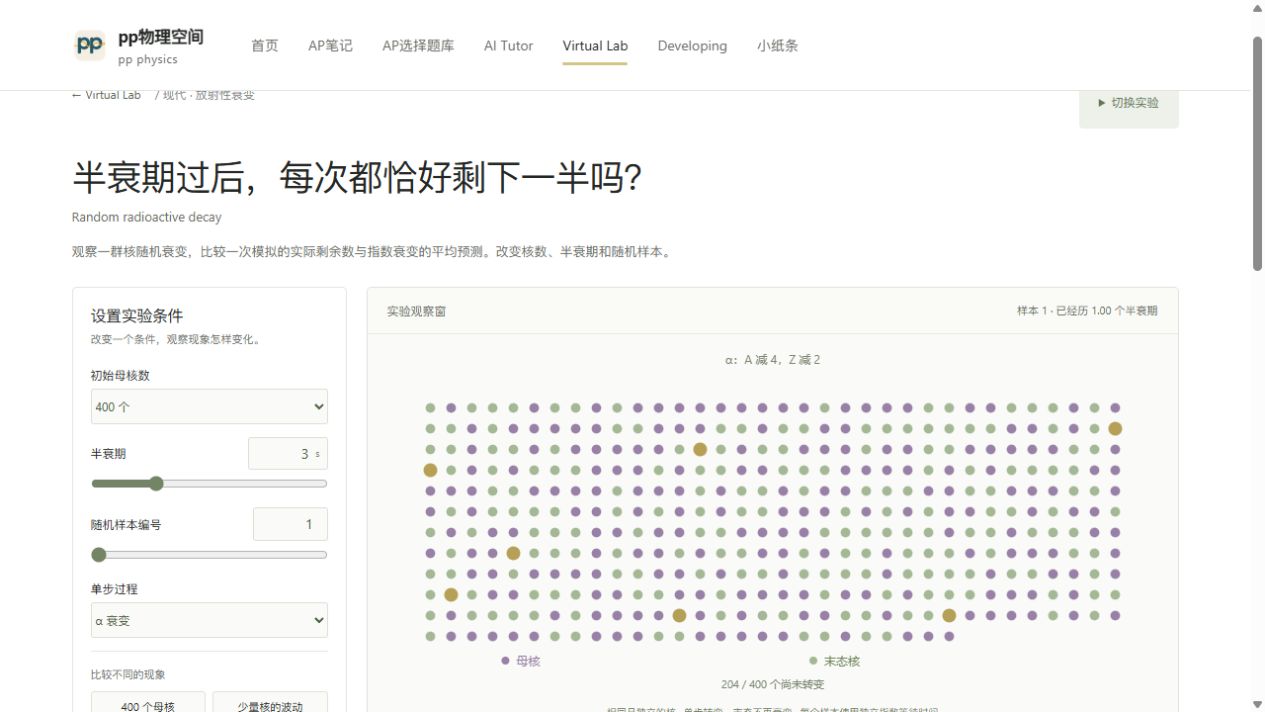This screenshot has height=712, width=1265.
Task: Open the 首页 nav item
Action: point(265,46)
